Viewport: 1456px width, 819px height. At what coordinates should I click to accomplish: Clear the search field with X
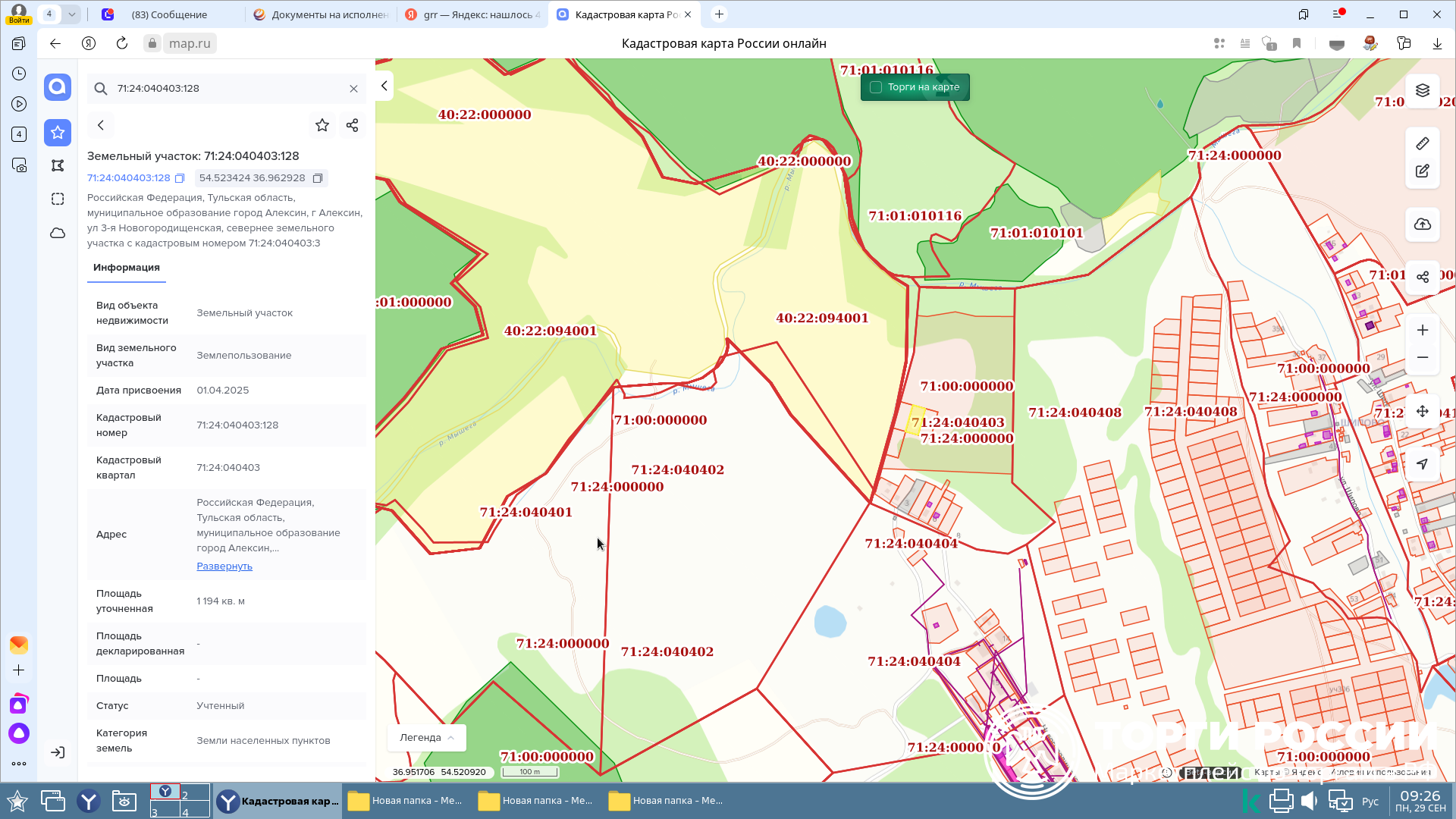click(353, 89)
